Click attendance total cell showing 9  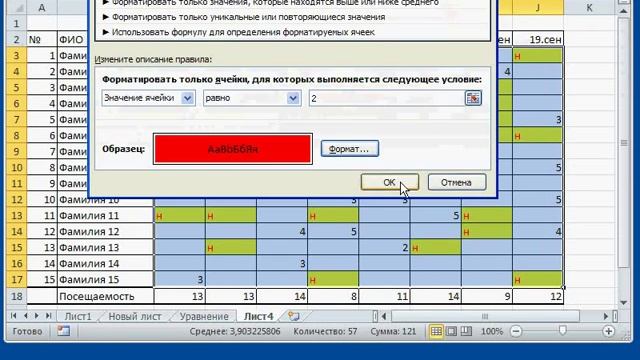point(487,296)
